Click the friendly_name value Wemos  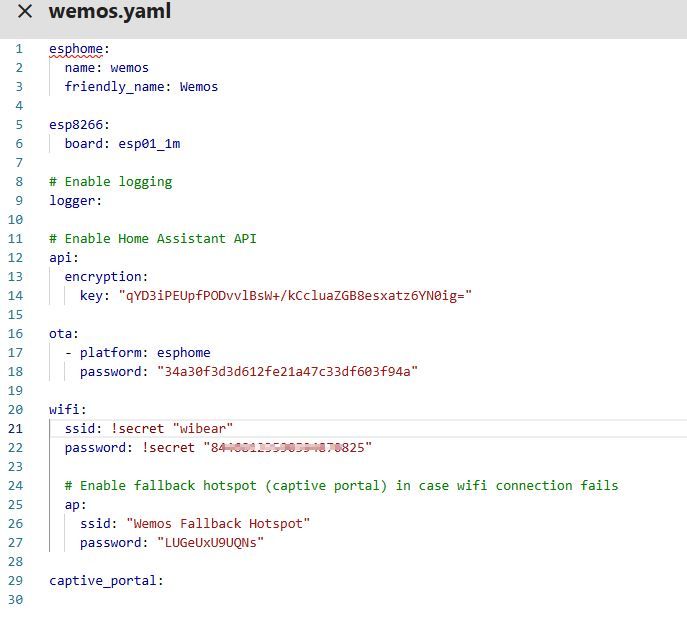click(x=198, y=86)
